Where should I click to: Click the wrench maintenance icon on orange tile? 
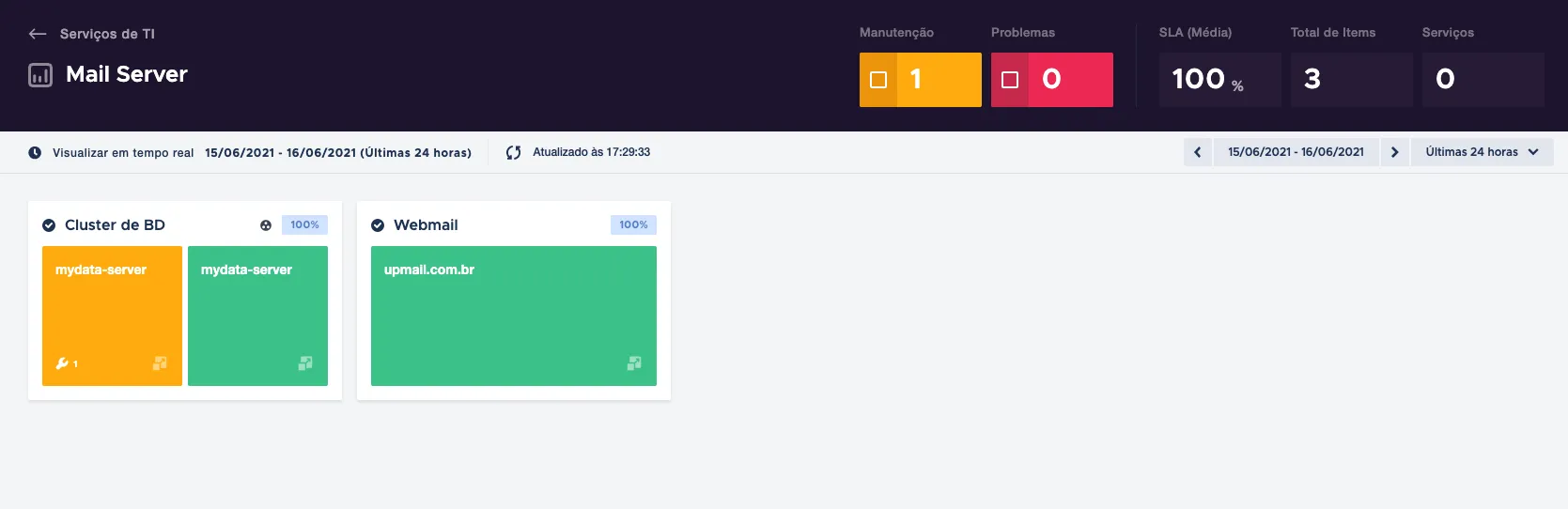[x=62, y=363]
